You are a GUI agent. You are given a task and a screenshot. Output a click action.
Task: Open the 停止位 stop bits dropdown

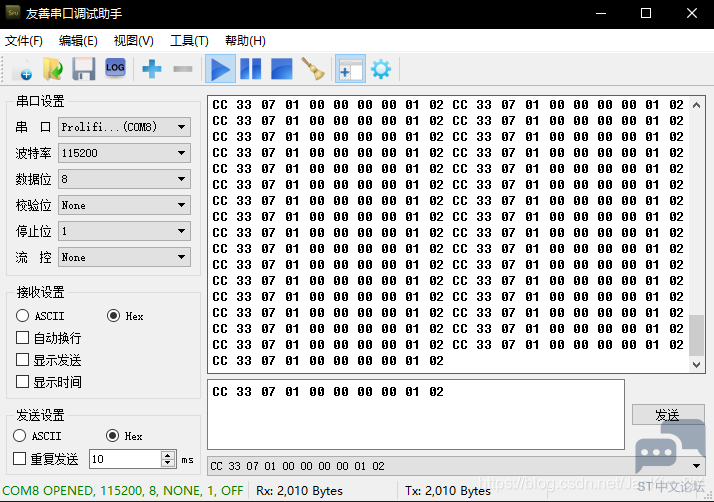tap(124, 231)
